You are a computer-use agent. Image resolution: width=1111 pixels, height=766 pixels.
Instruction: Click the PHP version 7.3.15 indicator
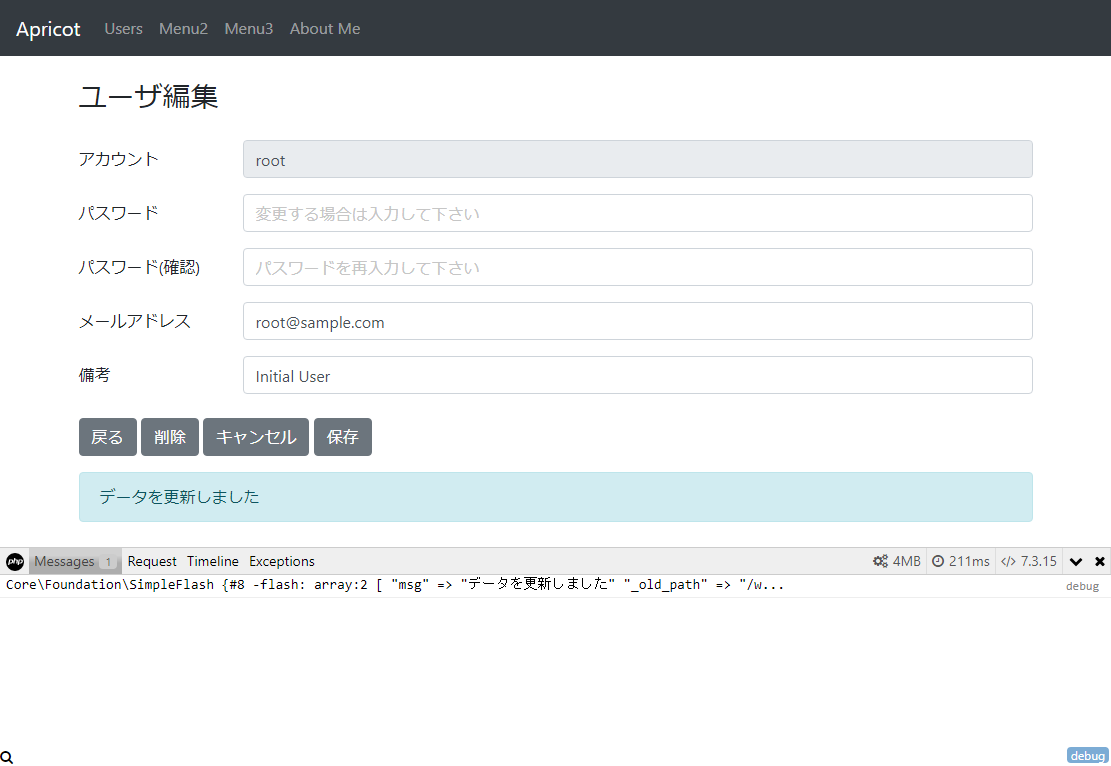click(1029, 561)
